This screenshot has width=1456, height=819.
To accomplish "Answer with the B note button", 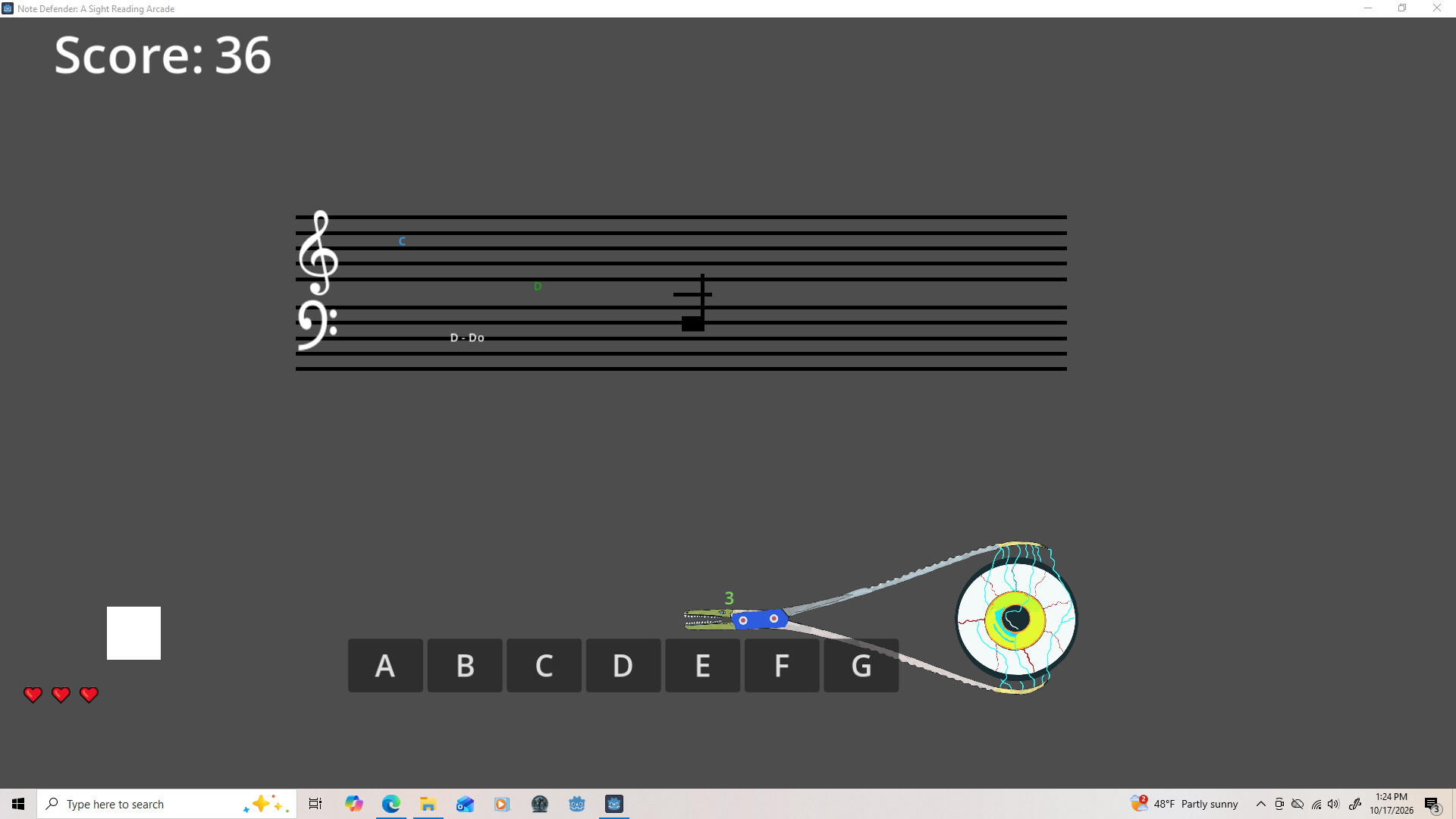I will pos(465,665).
